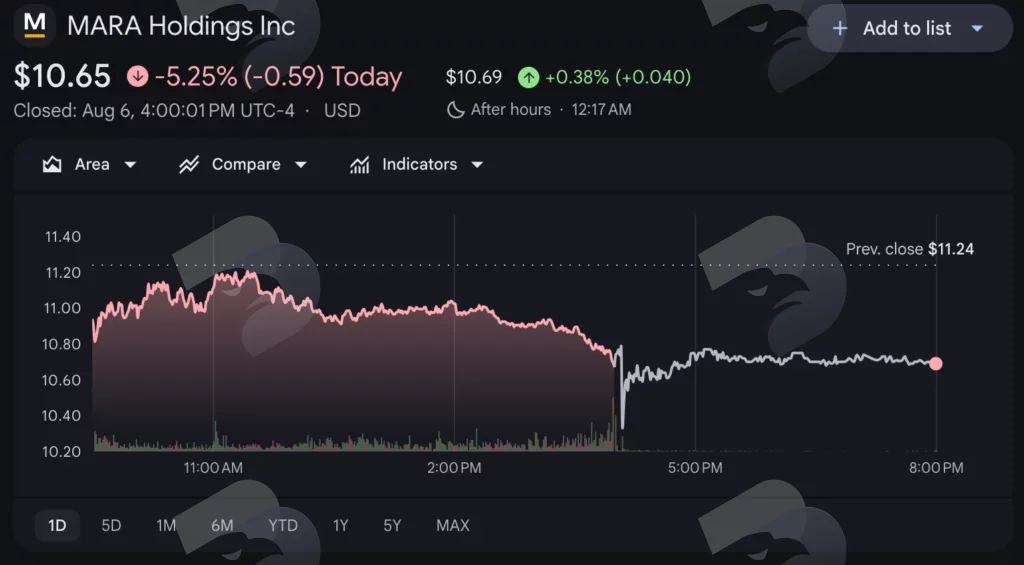The width and height of the screenshot is (1024, 565).
Task: Open the Add to list dropdown caret
Action: click(x=977, y=29)
